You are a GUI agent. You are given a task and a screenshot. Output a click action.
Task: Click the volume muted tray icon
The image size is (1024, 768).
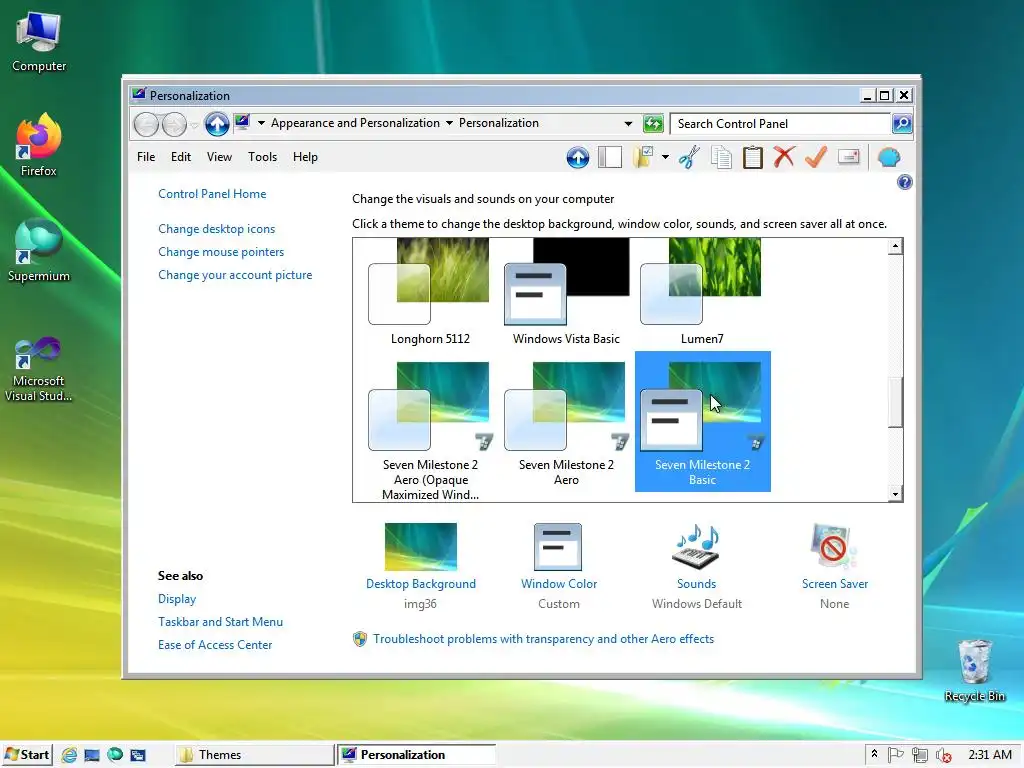pyautogui.click(x=943, y=755)
